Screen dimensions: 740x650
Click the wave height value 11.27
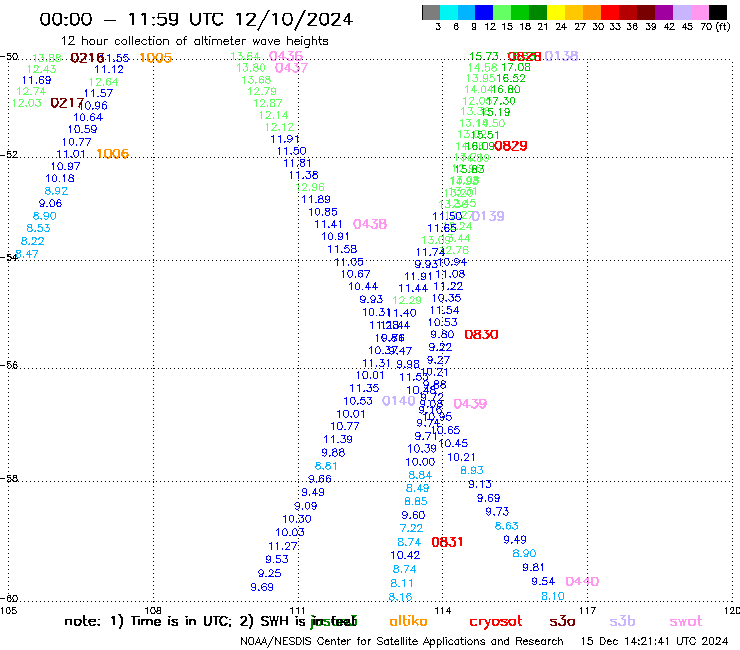click(x=283, y=546)
